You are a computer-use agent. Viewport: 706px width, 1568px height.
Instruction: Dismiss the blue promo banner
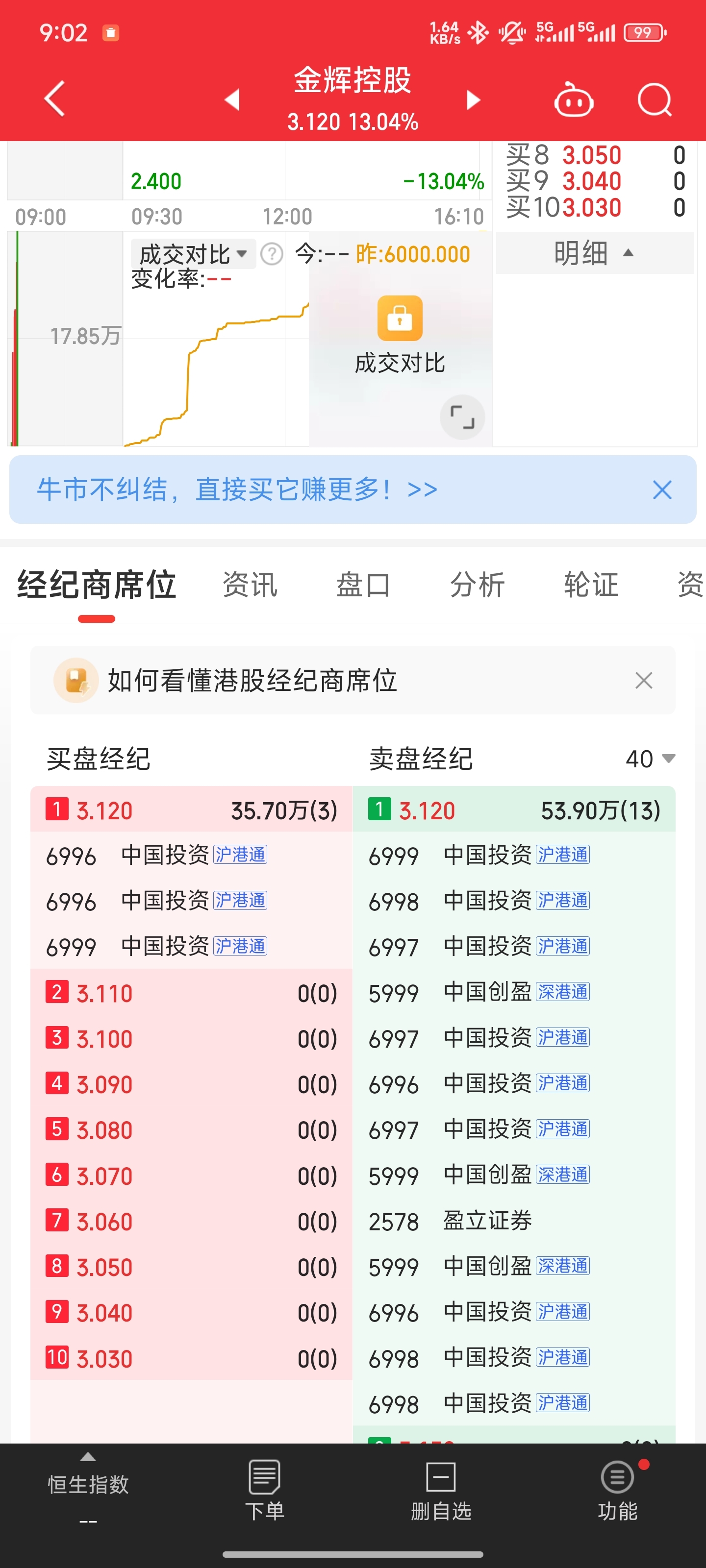(x=662, y=490)
